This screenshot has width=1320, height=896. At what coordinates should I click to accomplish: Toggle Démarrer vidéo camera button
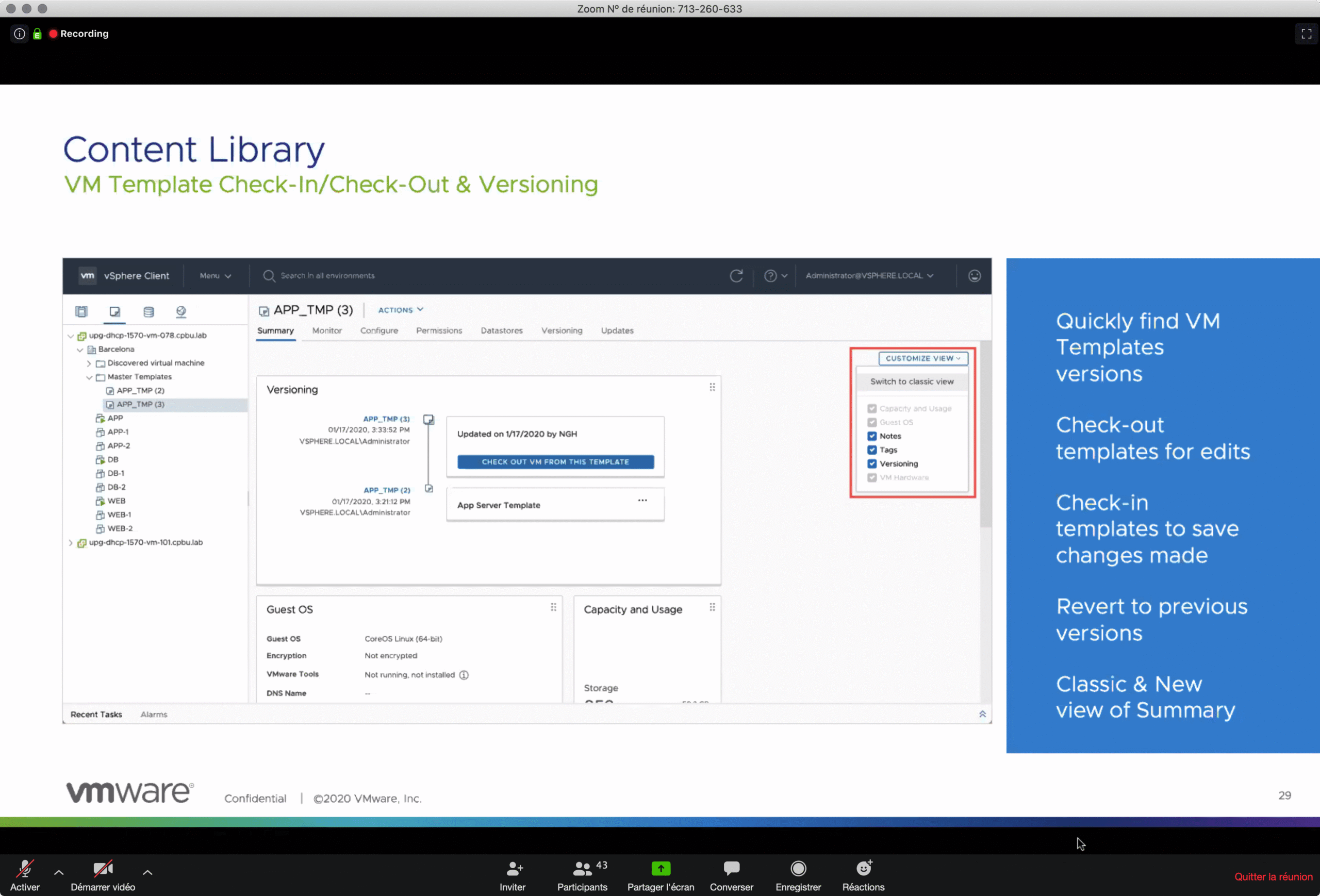point(103,869)
